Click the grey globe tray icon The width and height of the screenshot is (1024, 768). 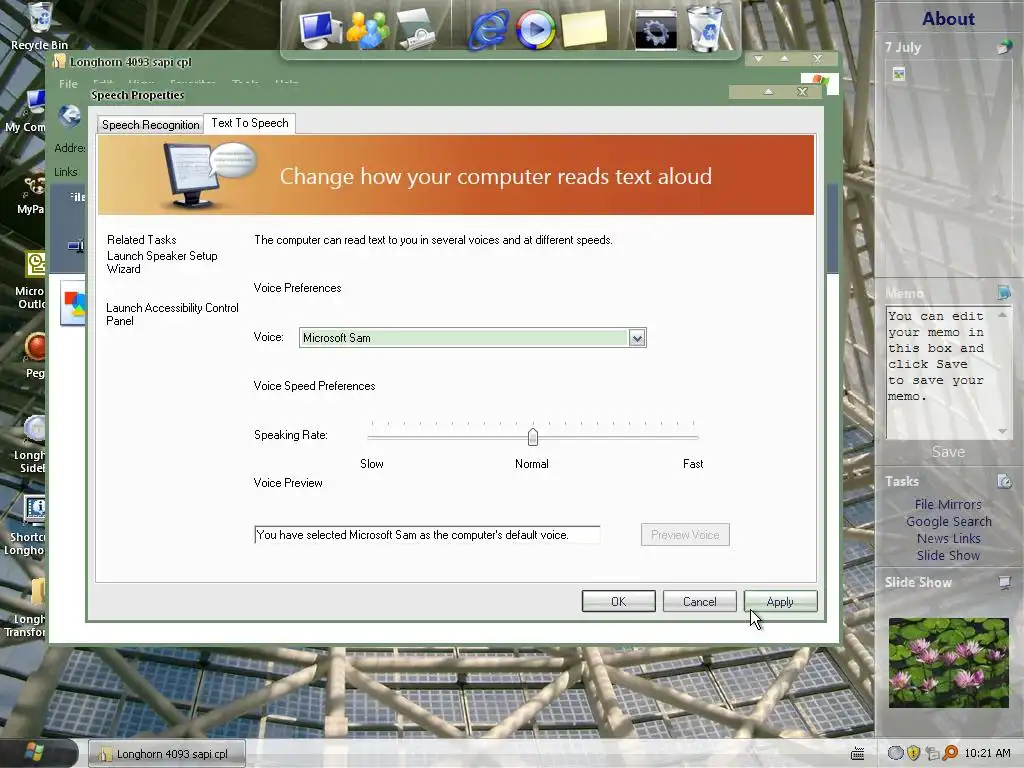[896, 753]
